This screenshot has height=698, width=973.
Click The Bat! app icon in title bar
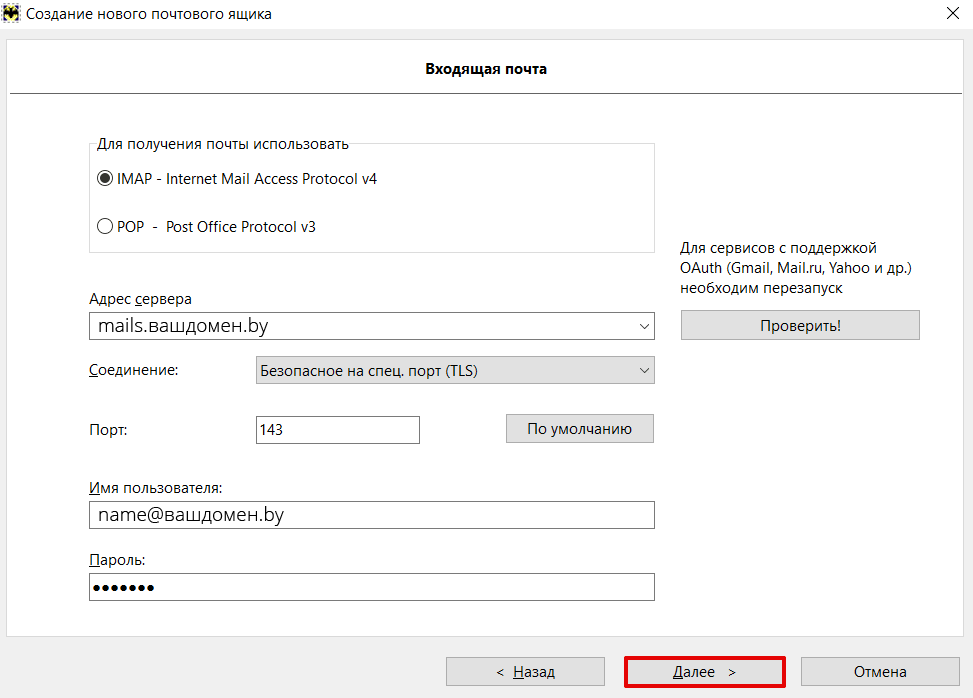coord(11,13)
